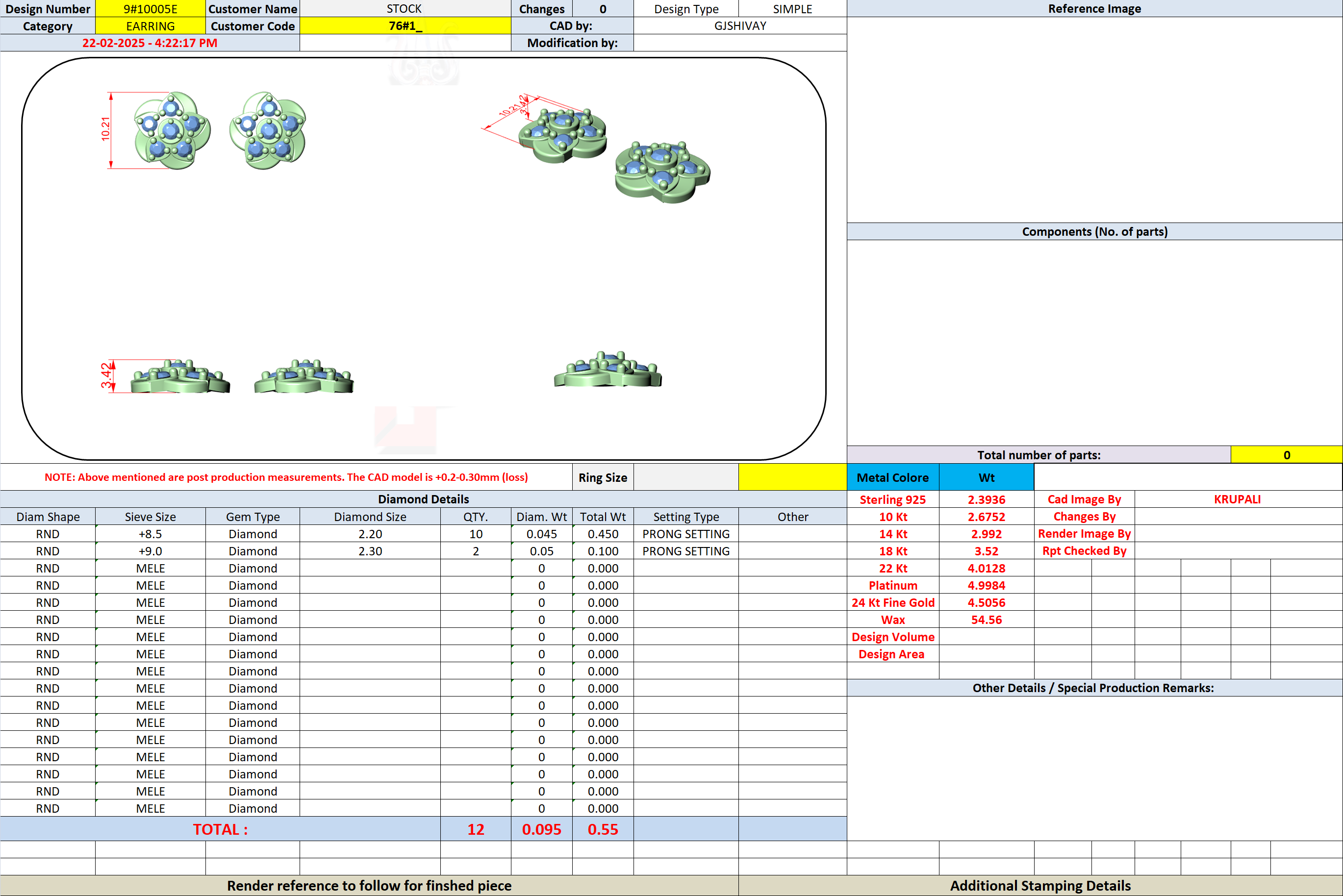Screen dimensions: 1343x896
Task: Click the Setting Type column header
Action: point(686,517)
